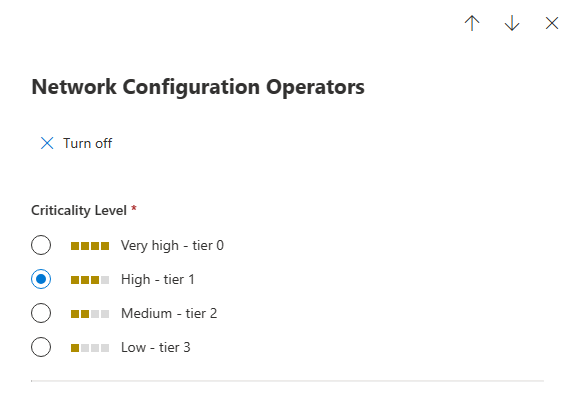This screenshot has height=395, width=573.
Task: Click the two-bar Medium criticality icon
Action: [x=90, y=314]
